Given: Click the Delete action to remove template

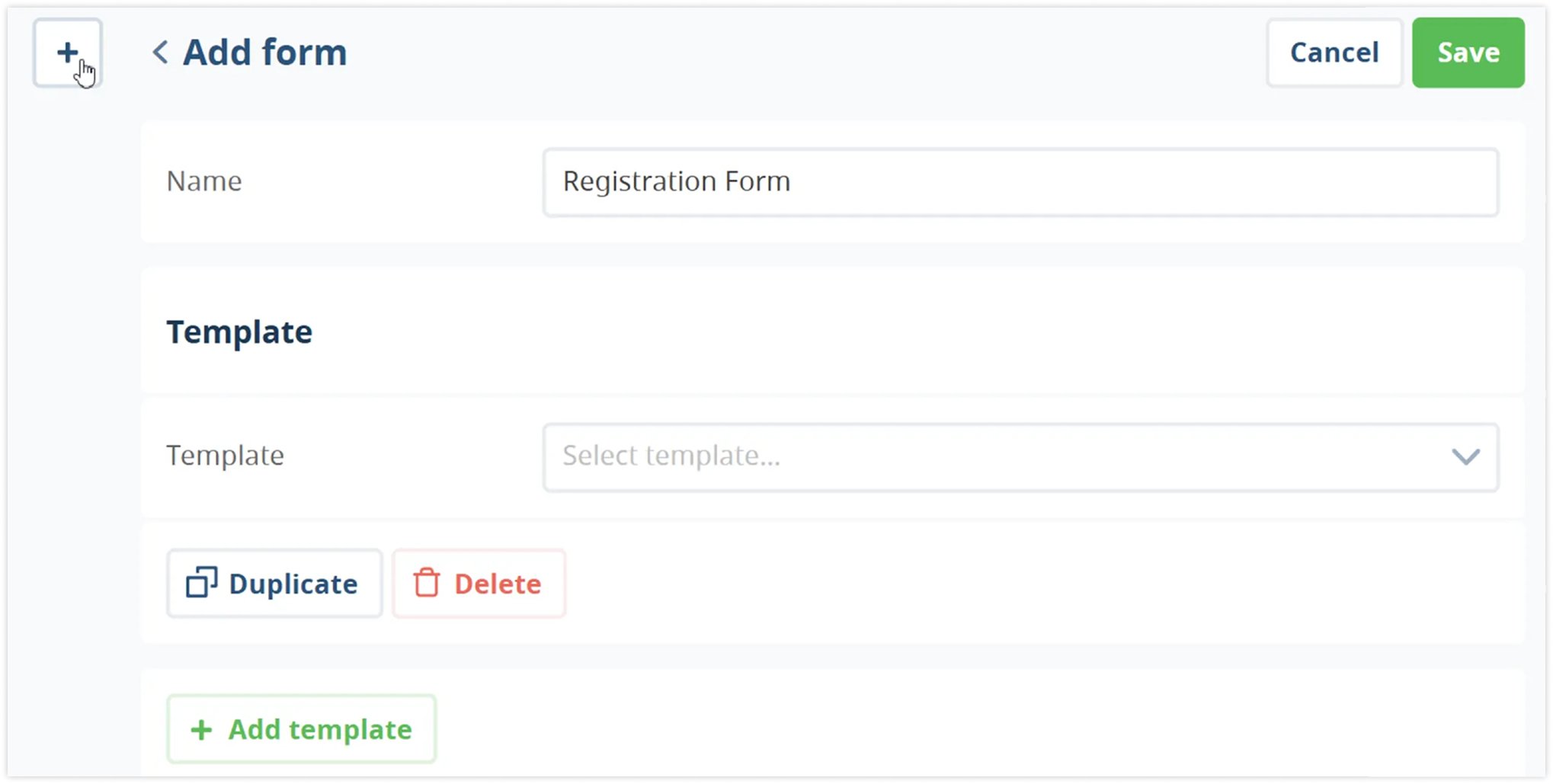Looking at the screenshot, I should [479, 584].
